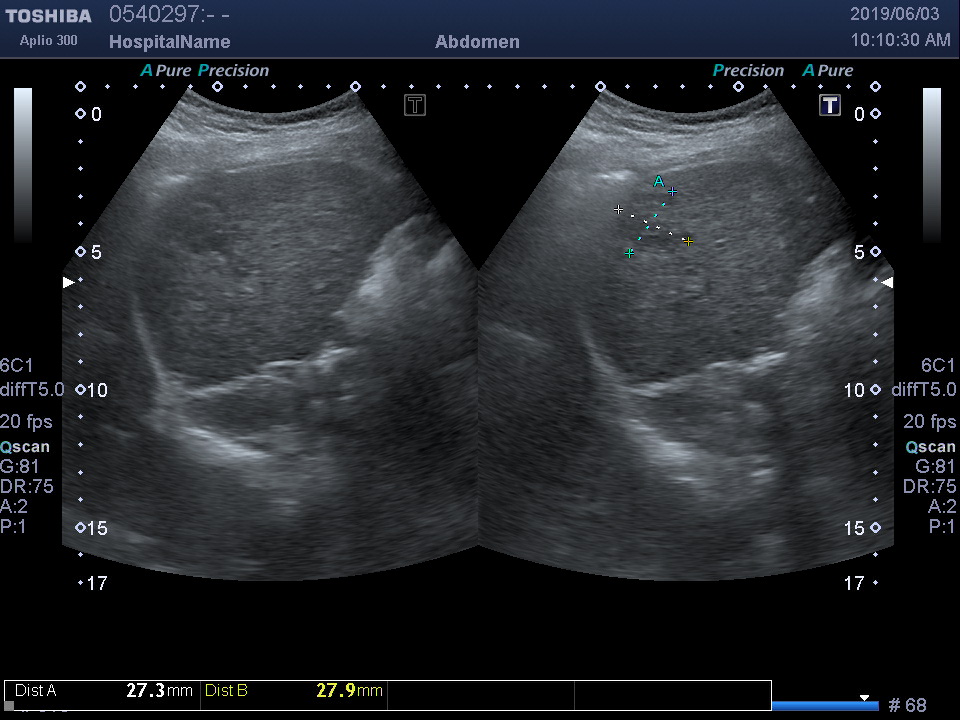
Task: Select the yellow caliper cross marker
Action: [x=688, y=241]
